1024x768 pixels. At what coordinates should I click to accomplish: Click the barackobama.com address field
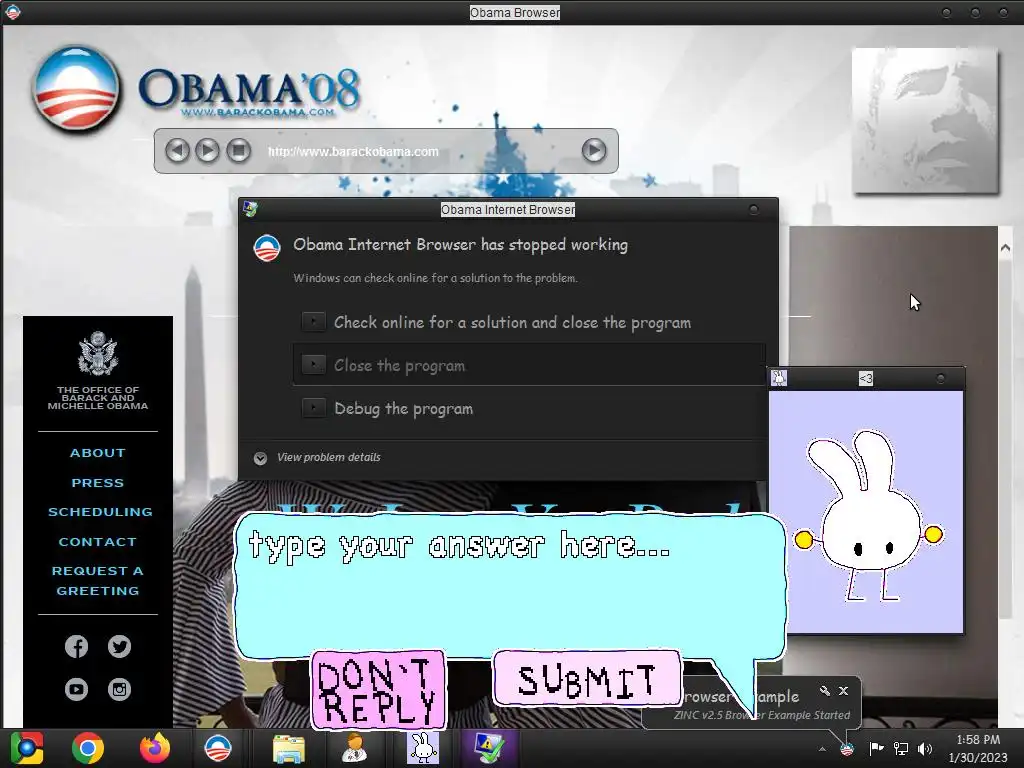[x=353, y=152]
